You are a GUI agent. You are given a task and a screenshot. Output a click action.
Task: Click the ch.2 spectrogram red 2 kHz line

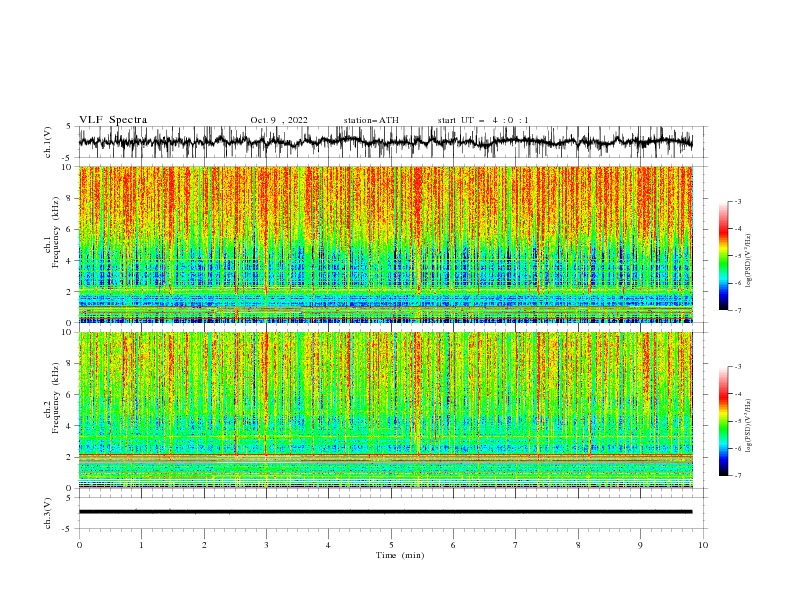[x=385, y=456]
